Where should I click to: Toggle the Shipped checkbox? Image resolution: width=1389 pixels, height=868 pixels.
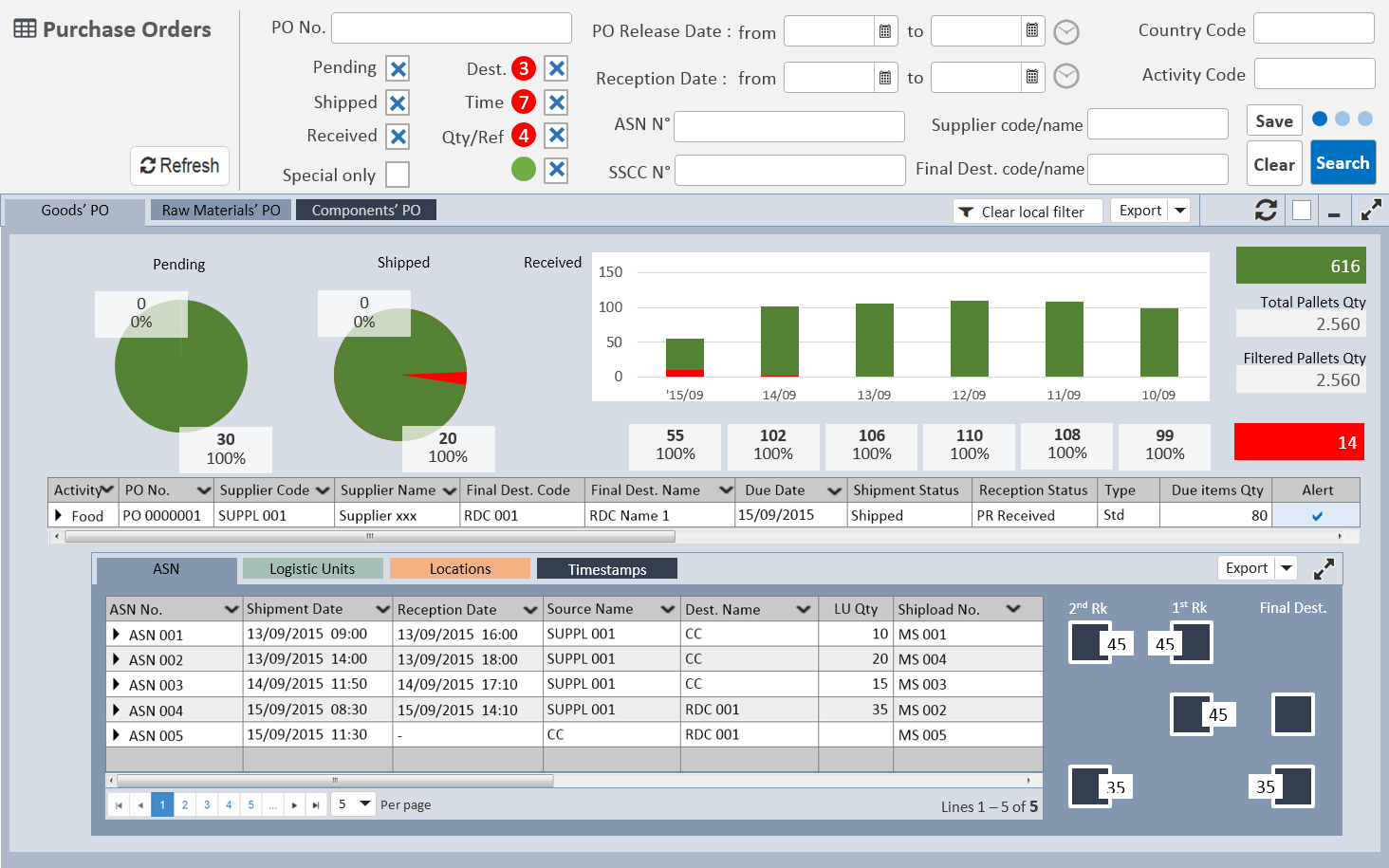pos(398,102)
